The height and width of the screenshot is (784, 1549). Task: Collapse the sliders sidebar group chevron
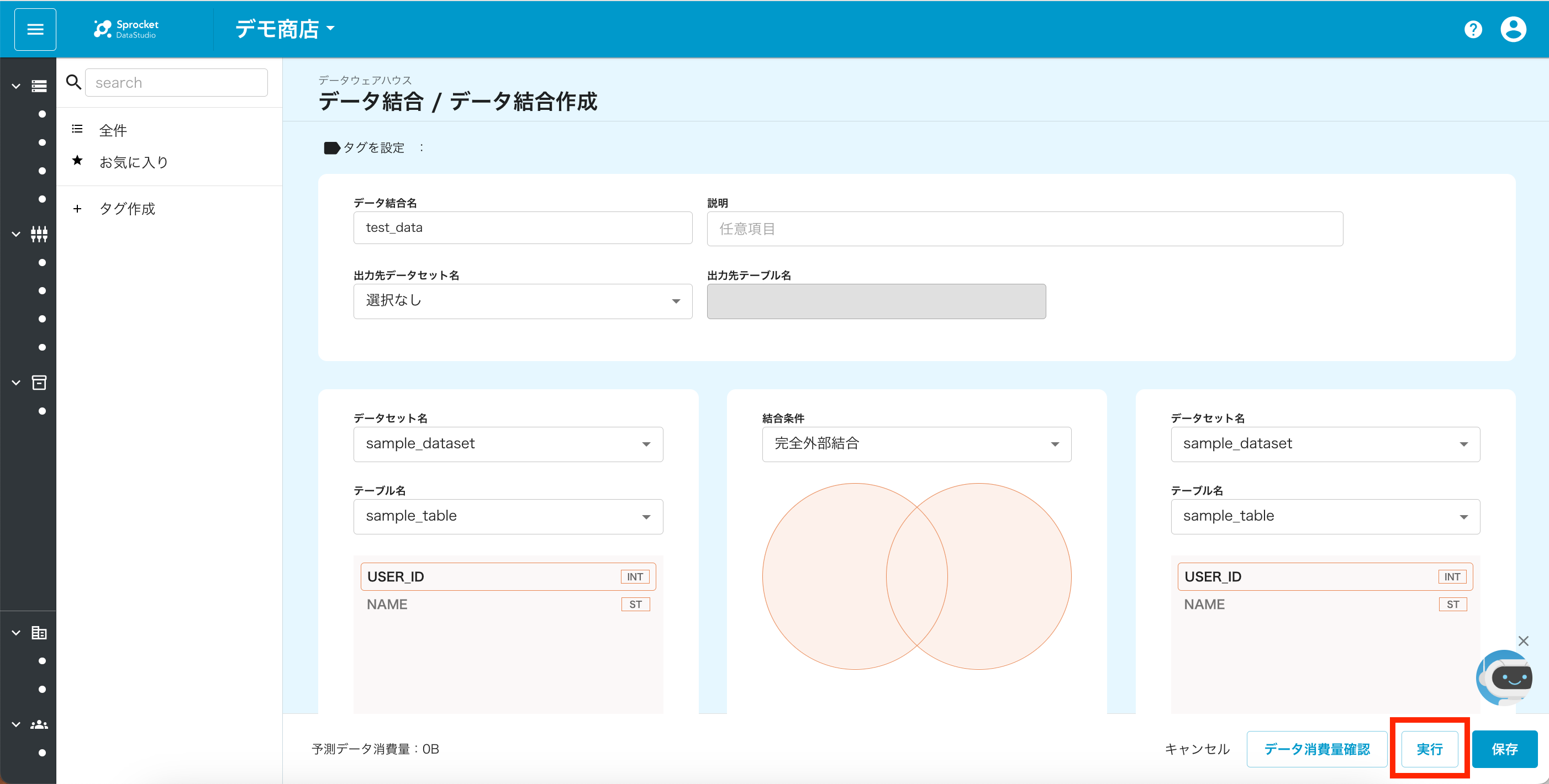coord(16,234)
